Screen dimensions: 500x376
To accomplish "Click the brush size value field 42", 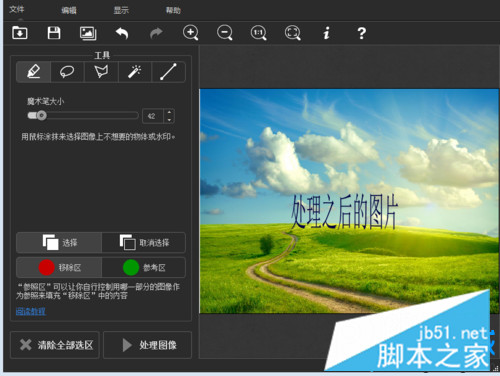I will pos(153,116).
